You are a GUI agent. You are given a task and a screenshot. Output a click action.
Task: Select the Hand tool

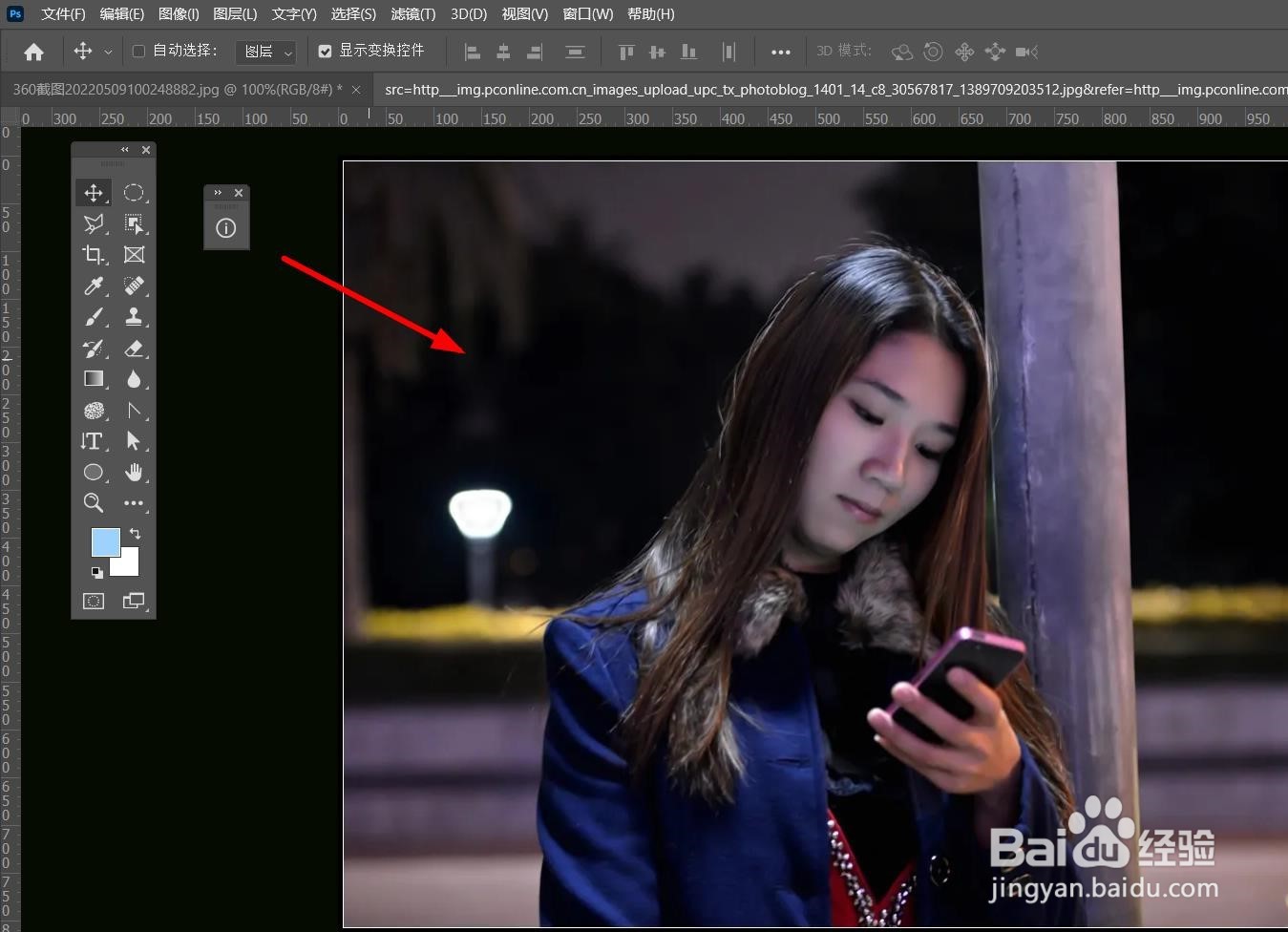click(x=134, y=472)
